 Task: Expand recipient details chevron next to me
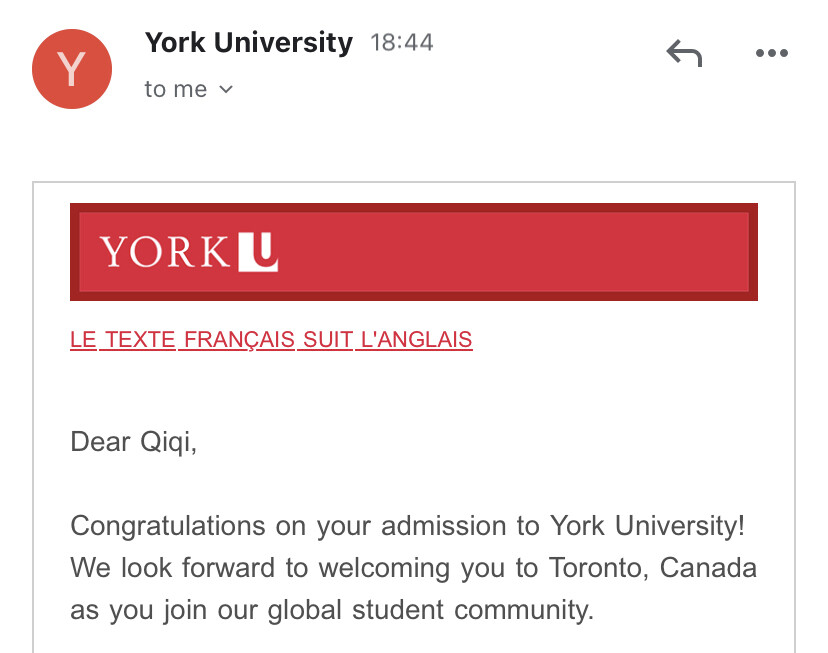pyautogui.click(x=226, y=89)
